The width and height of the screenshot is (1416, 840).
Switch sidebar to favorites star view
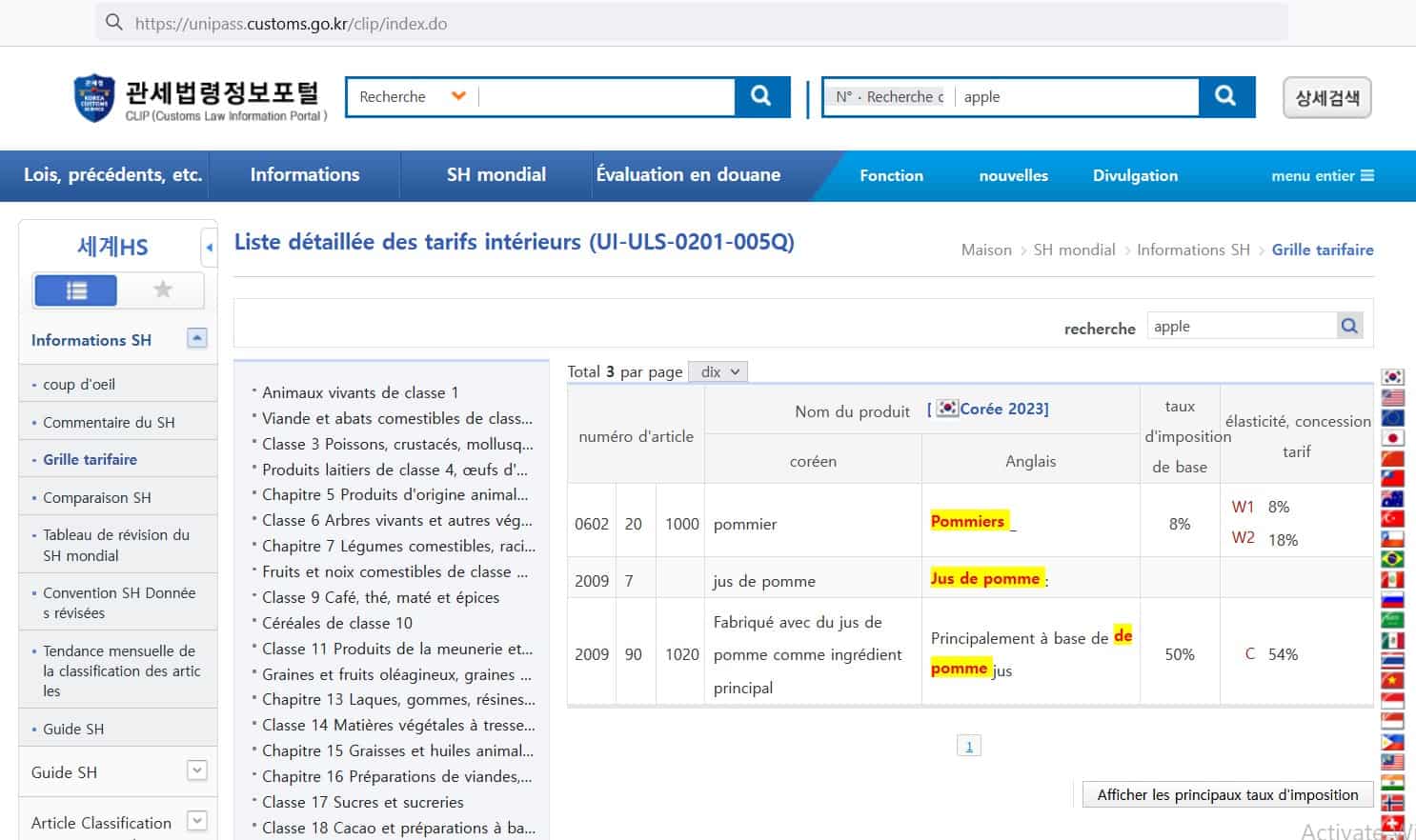(x=162, y=290)
